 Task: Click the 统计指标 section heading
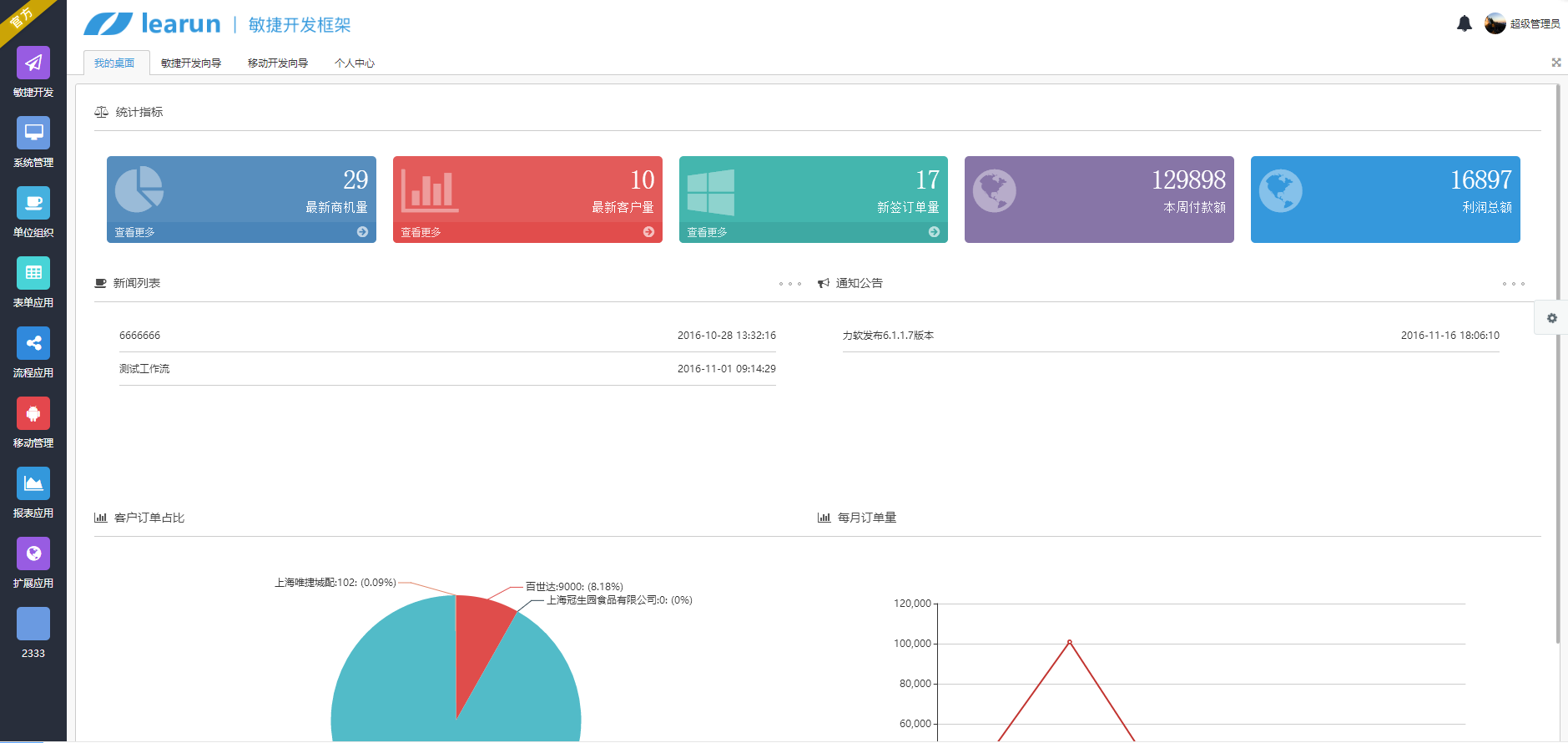[x=139, y=112]
